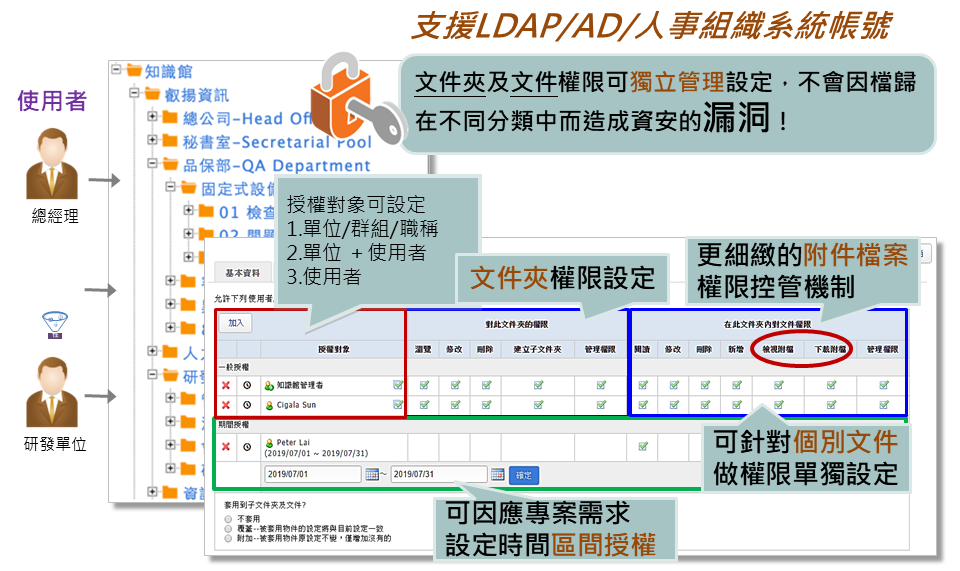Expand the 秘書室-Secretarial Pool tree node

[x=152, y=140]
